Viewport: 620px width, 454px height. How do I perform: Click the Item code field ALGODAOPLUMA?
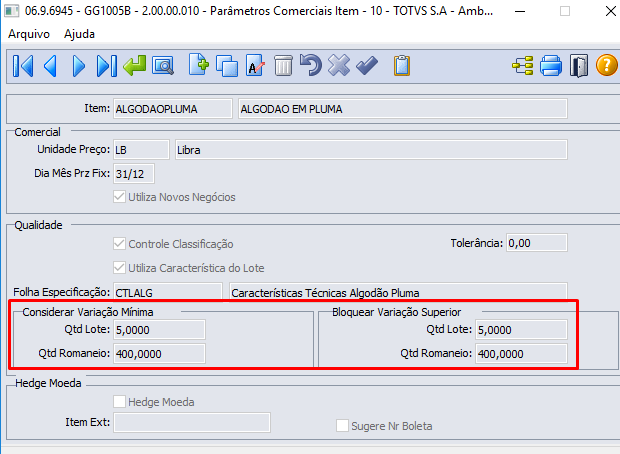coord(173,109)
